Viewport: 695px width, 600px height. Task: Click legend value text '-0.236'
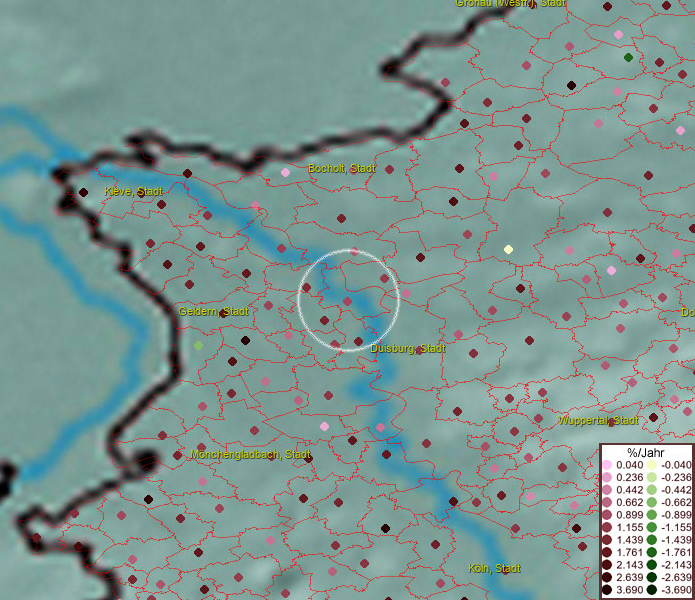point(676,477)
